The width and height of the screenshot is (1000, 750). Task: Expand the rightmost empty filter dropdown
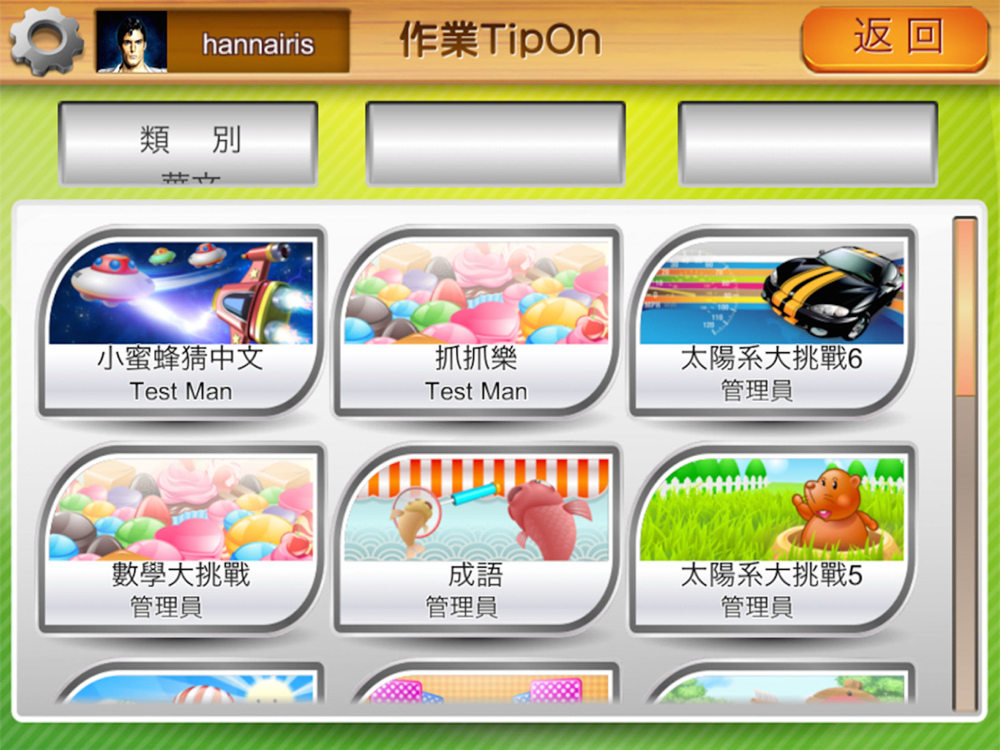point(807,143)
